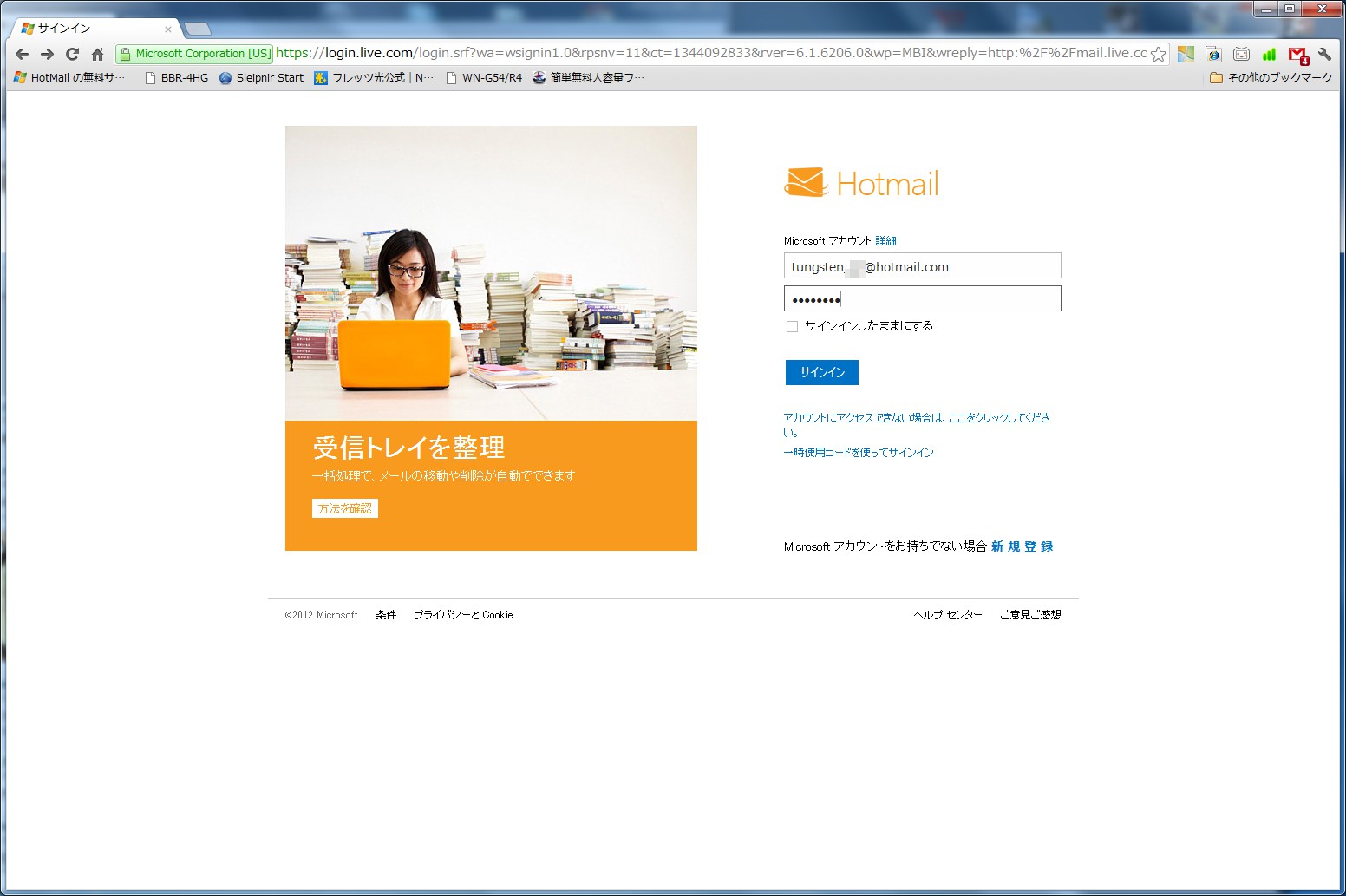Click the blue サインイン button
Viewport: 1346px width, 896px height.
point(821,372)
